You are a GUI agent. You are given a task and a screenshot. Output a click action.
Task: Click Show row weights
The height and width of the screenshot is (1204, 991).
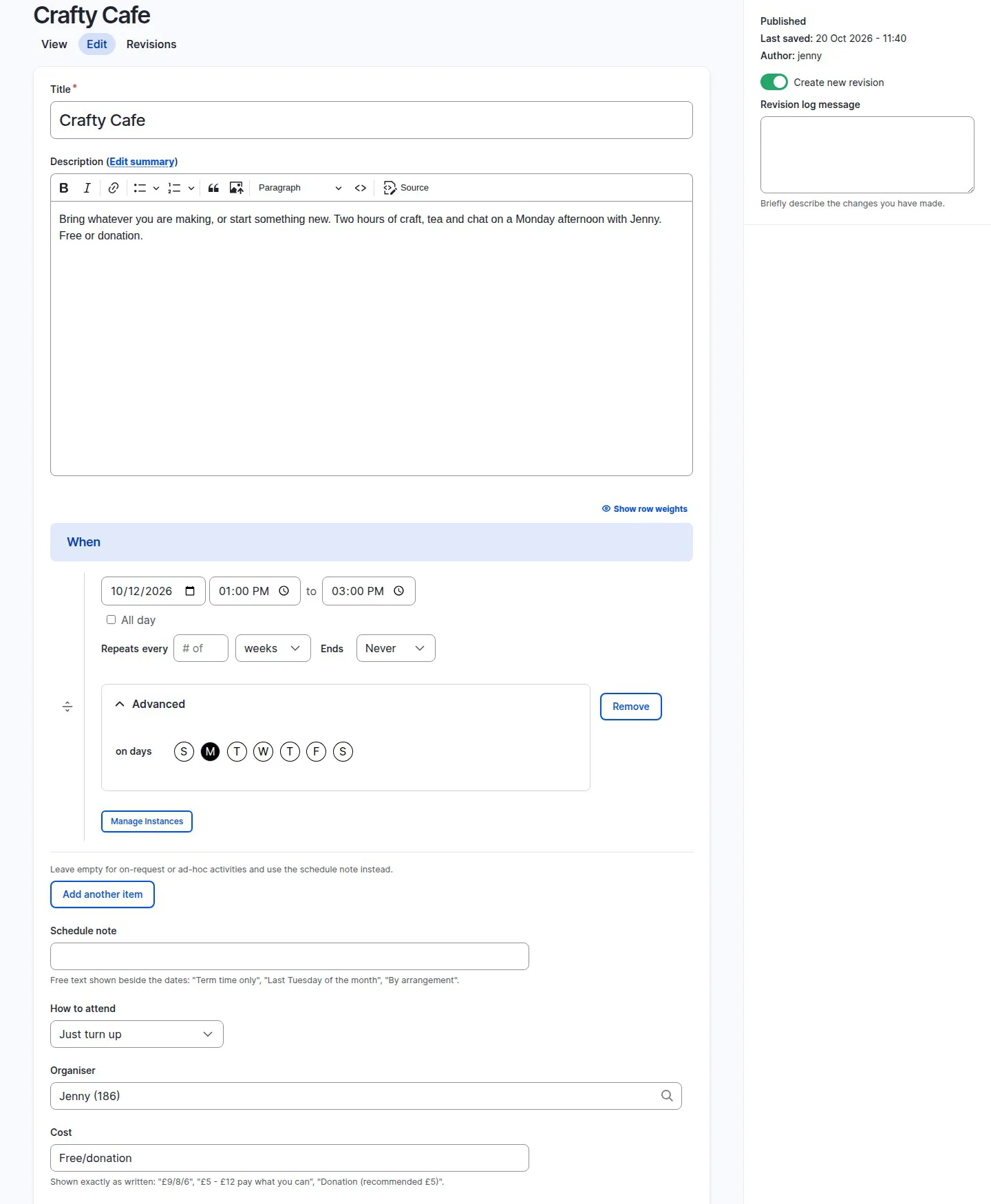[645, 509]
